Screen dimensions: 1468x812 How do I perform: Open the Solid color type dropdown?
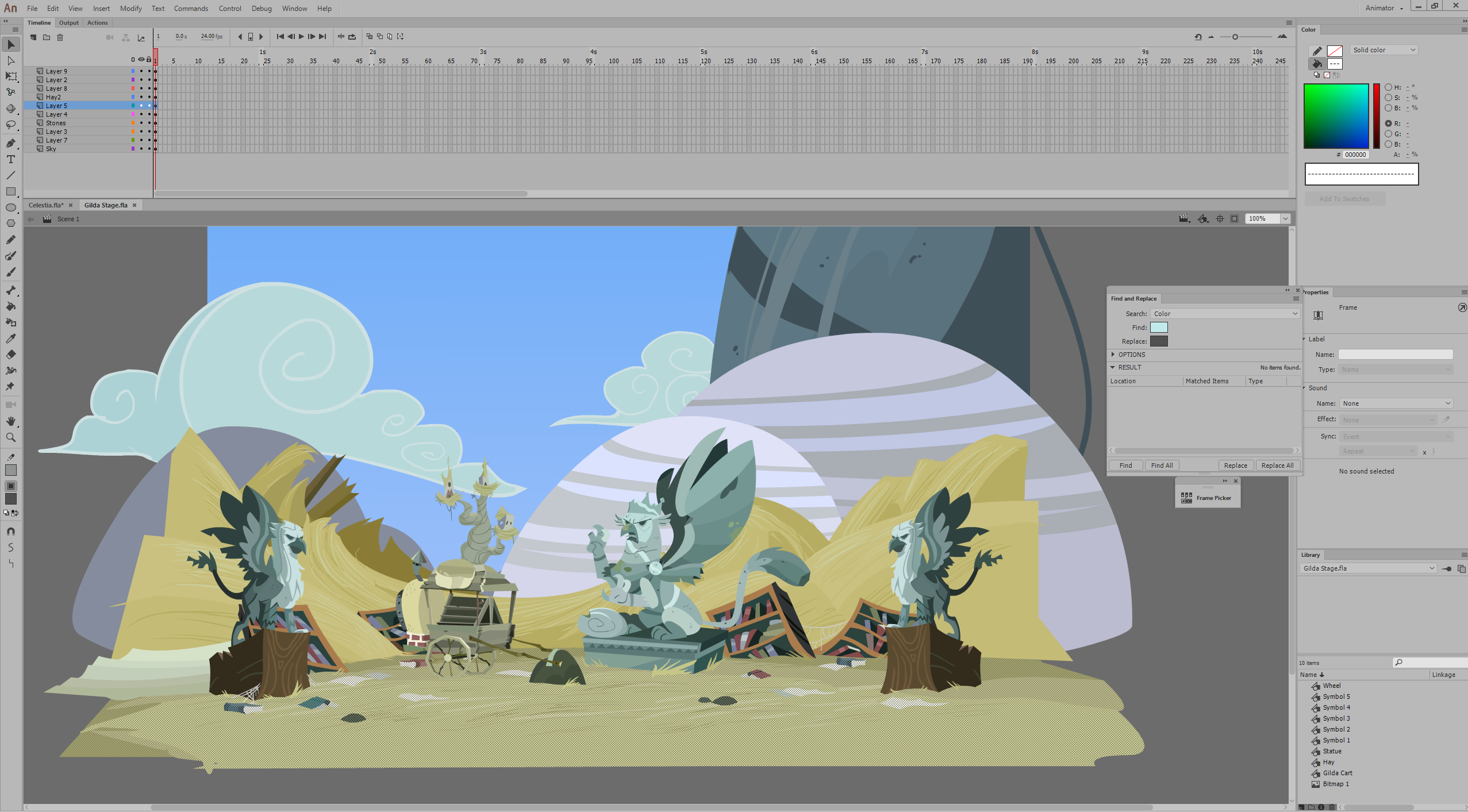coord(1384,50)
